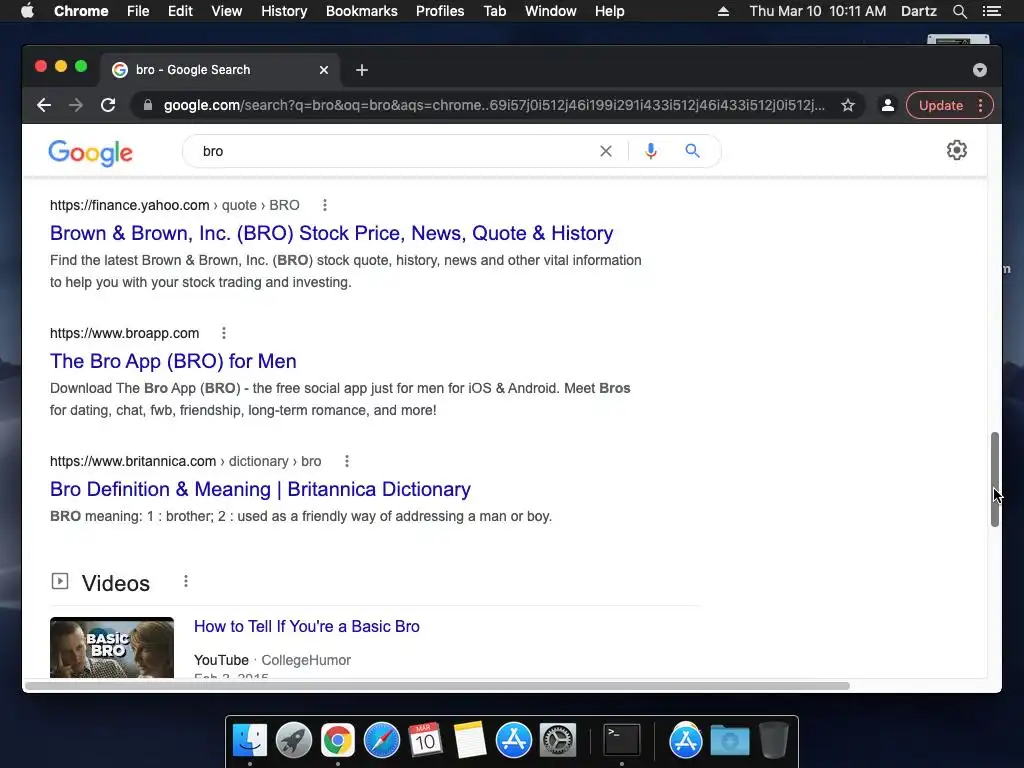The image size is (1024, 768).
Task: Open the Window menu
Action: [551, 11]
